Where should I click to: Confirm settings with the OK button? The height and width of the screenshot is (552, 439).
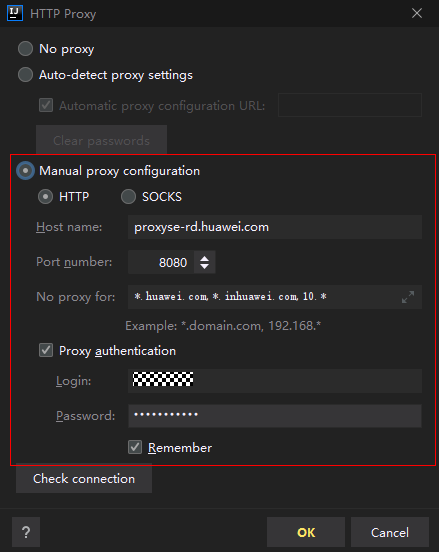click(306, 532)
